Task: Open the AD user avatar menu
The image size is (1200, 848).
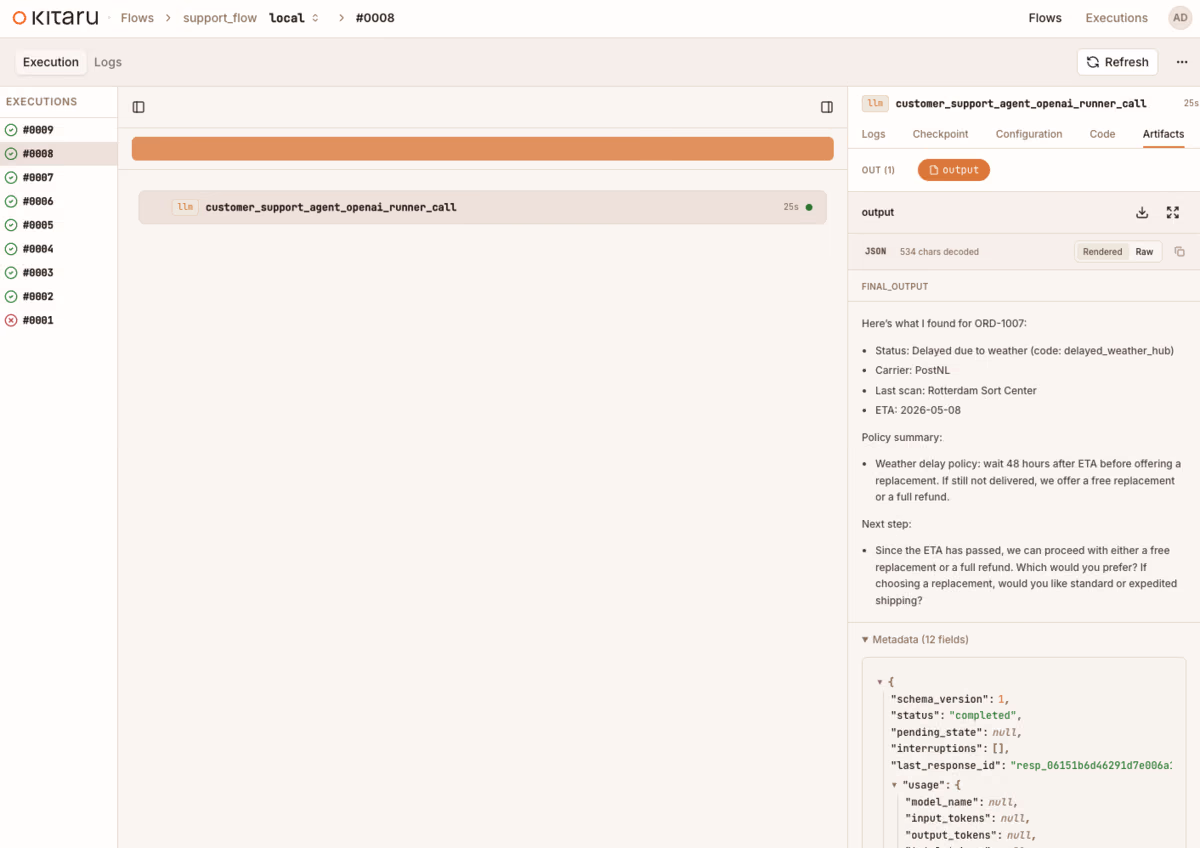Action: click(x=1179, y=18)
